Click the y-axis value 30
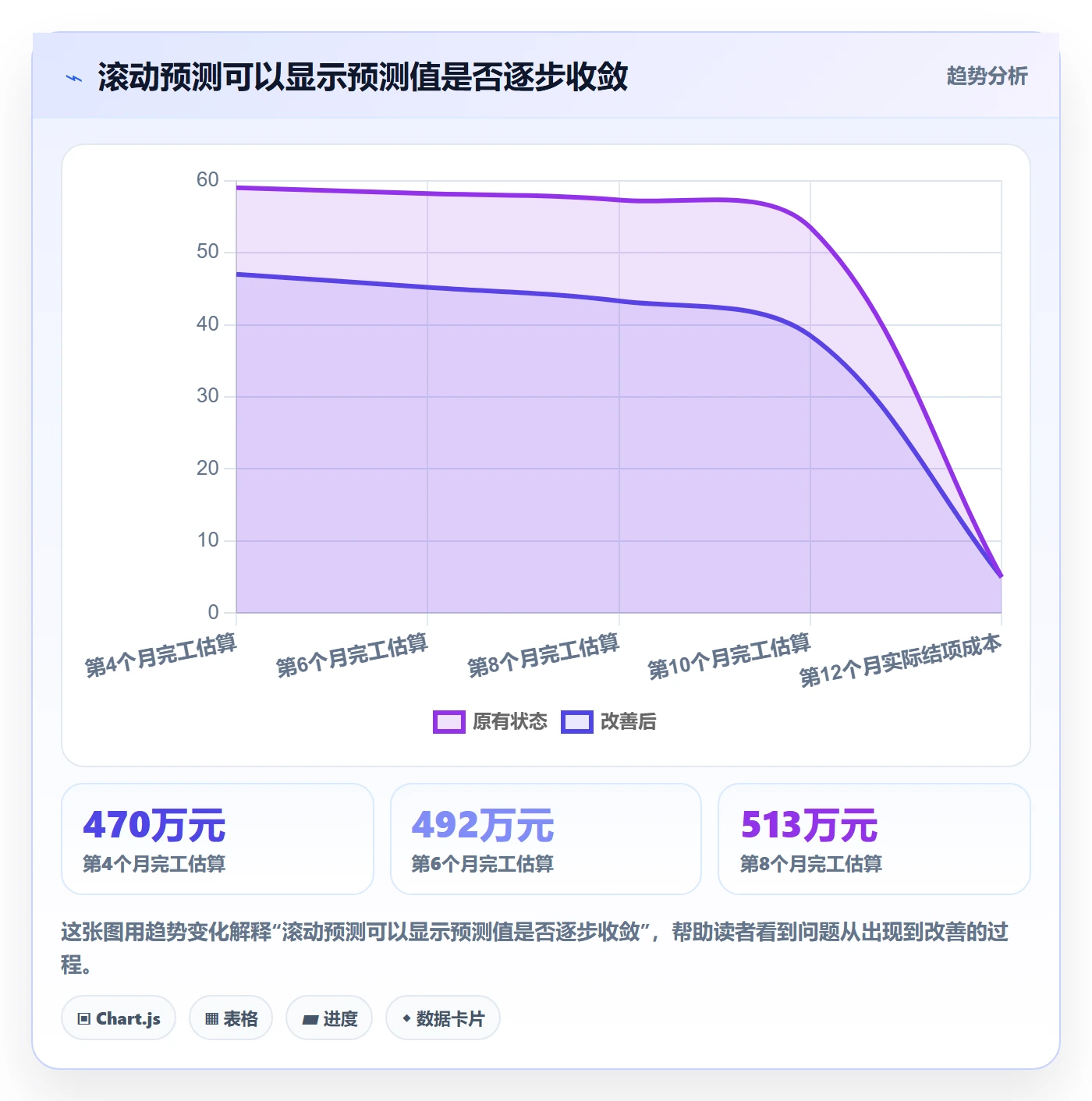1092x1101 pixels. [x=207, y=396]
